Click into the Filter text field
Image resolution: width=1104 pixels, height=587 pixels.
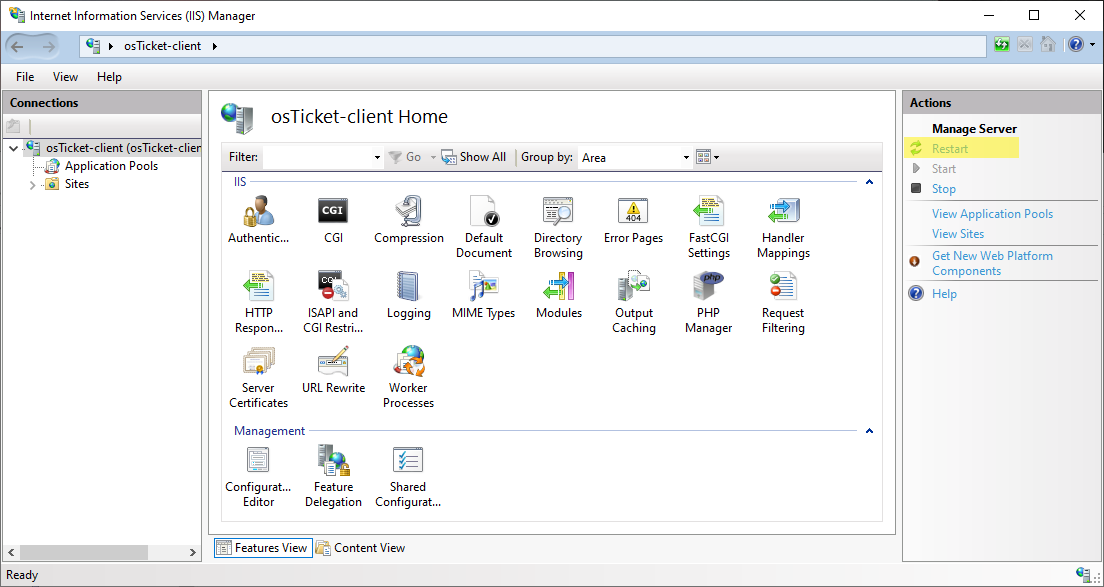coord(317,158)
